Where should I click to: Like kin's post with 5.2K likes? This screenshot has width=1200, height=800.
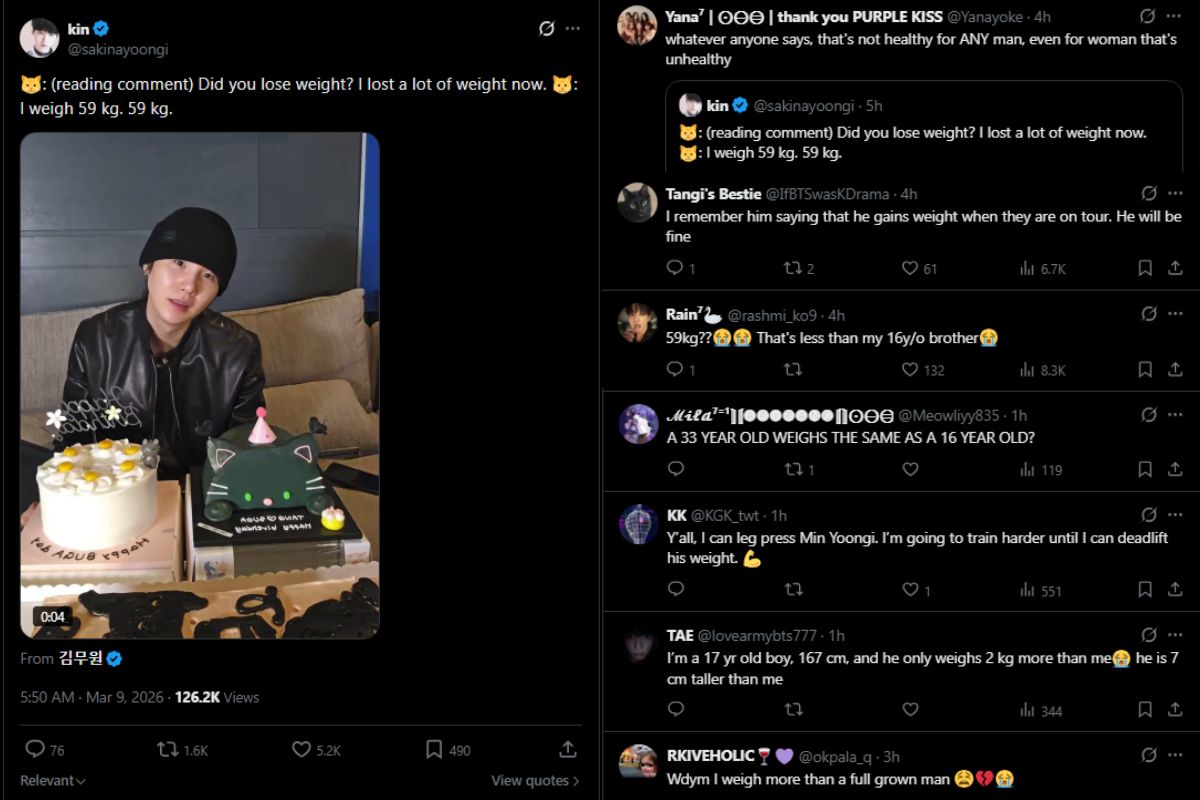pos(302,749)
